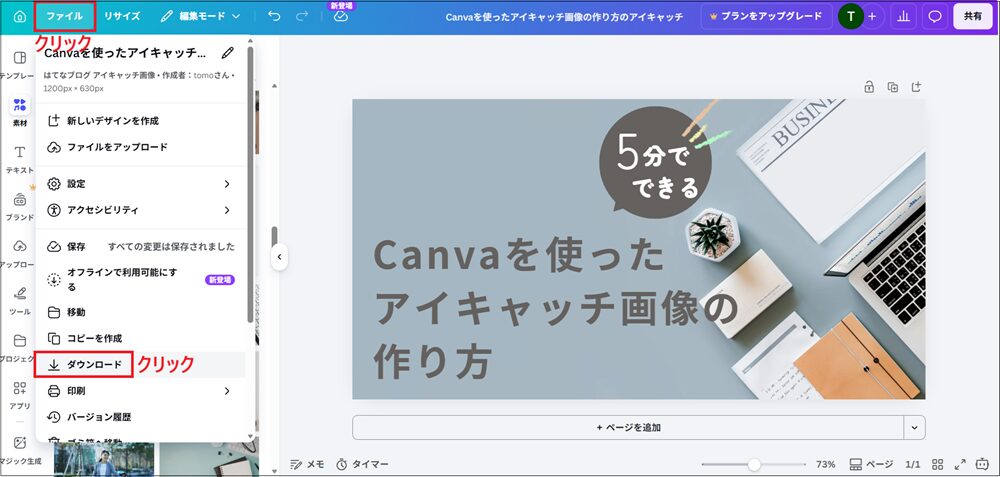
Task: Duplicate the page with copy icon
Action: click(x=893, y=87)
